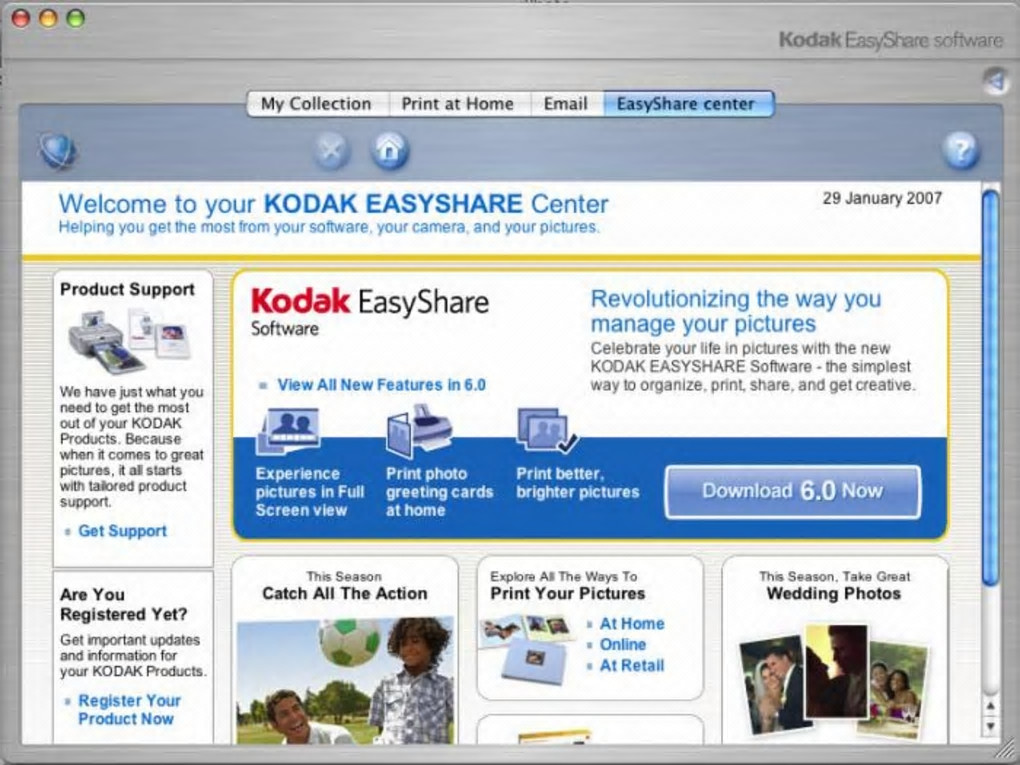Click Revolutionizing the way you manage heading
1020x765 pixels.
click(x=736, y=311)
